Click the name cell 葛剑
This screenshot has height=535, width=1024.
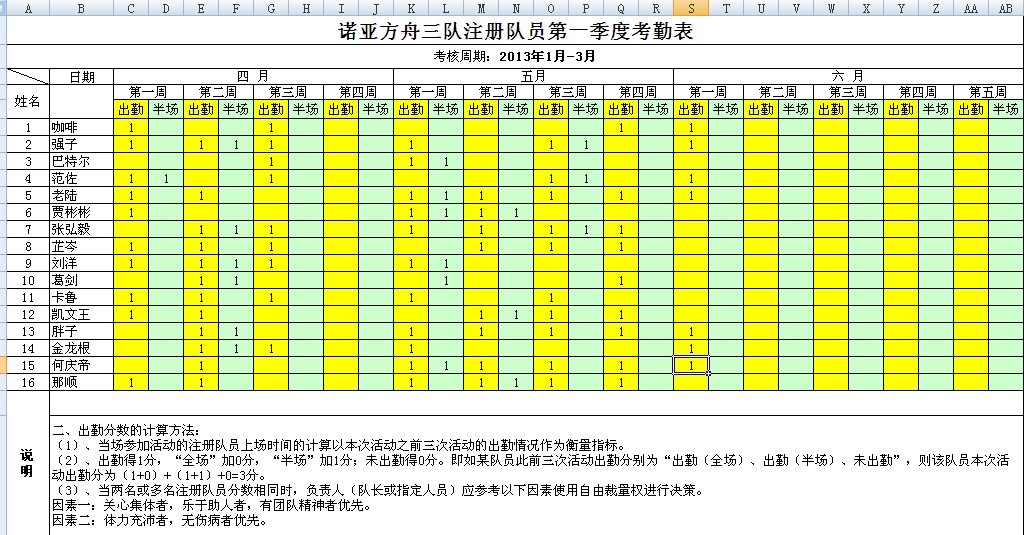coord(82,280)
